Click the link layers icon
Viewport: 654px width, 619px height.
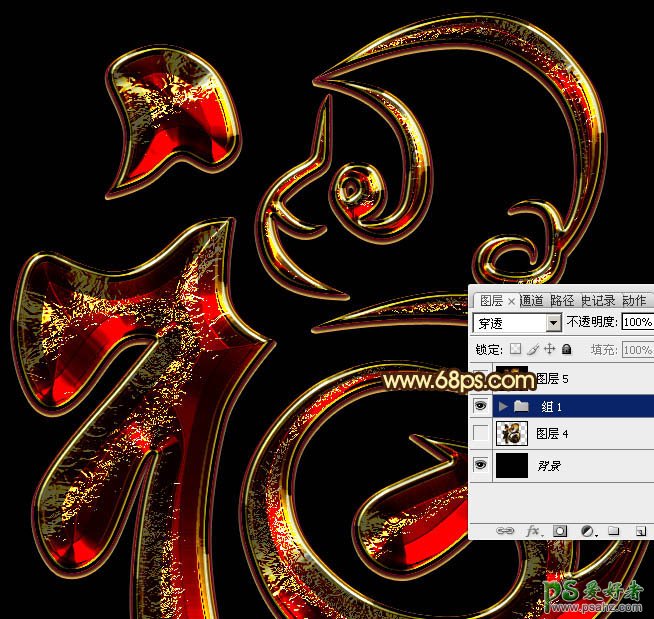coord(507,530)
